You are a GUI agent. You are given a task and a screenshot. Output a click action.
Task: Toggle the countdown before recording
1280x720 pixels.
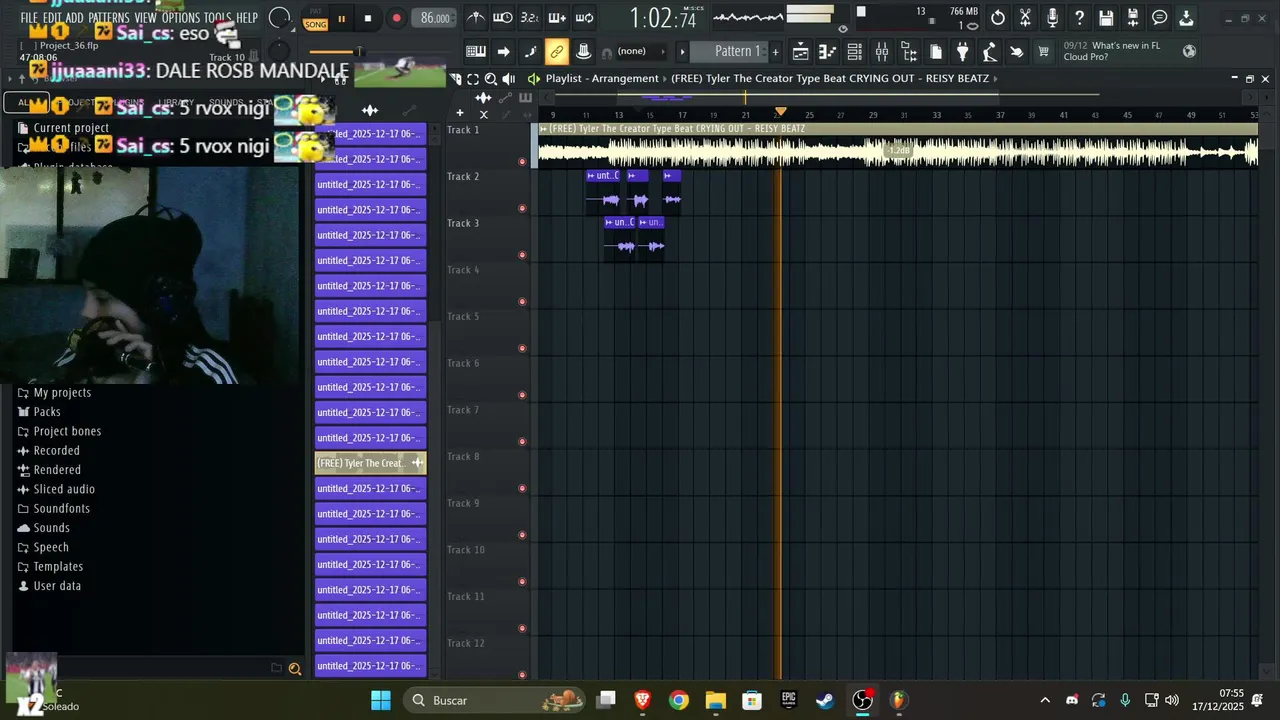point(530,18)
